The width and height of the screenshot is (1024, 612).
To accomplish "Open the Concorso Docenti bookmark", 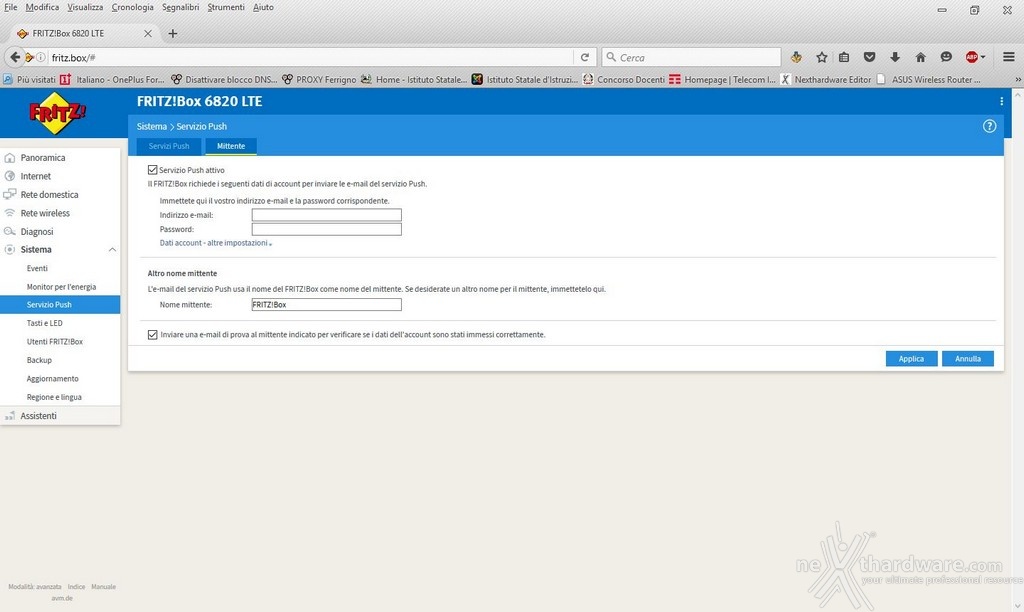I will pyautogui.click(x=623, y=80).
